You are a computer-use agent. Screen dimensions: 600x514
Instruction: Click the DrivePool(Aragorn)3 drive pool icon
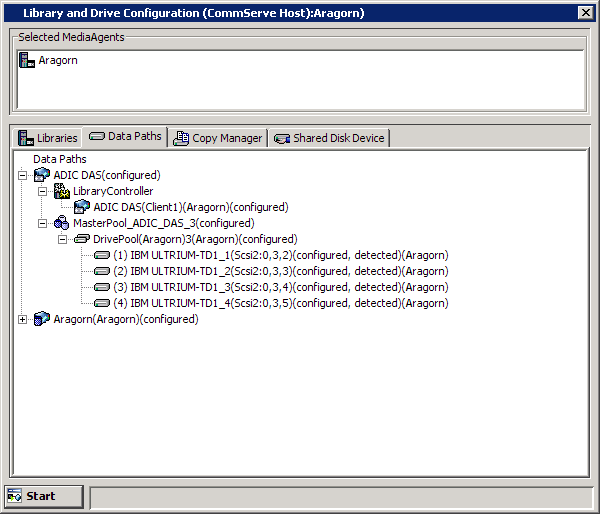[82, 239]
